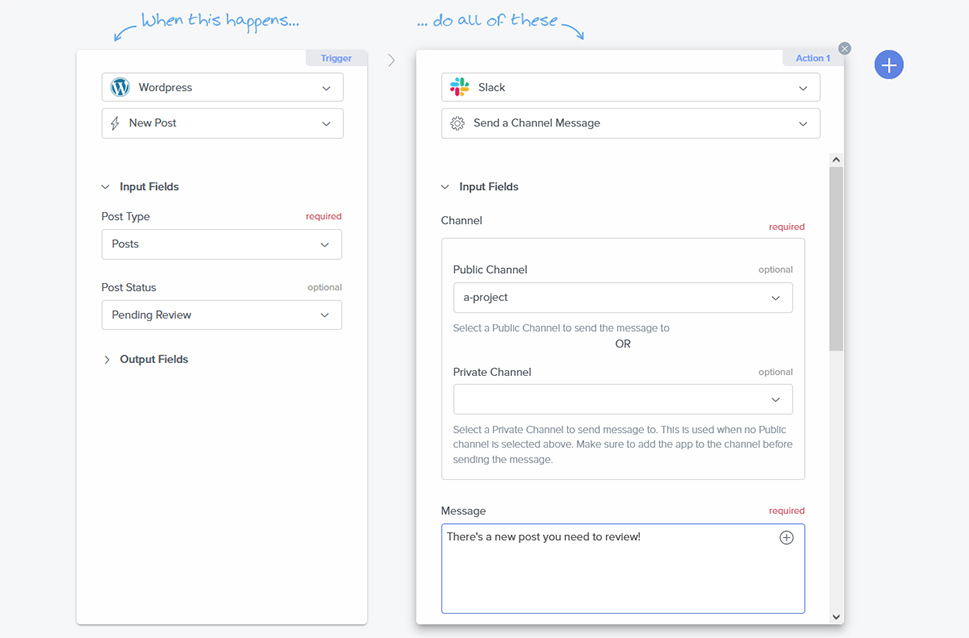Select the Trigger tab label
Viewport: 969px width, 638px height.
pyautogui.click(x=336, y=58)
